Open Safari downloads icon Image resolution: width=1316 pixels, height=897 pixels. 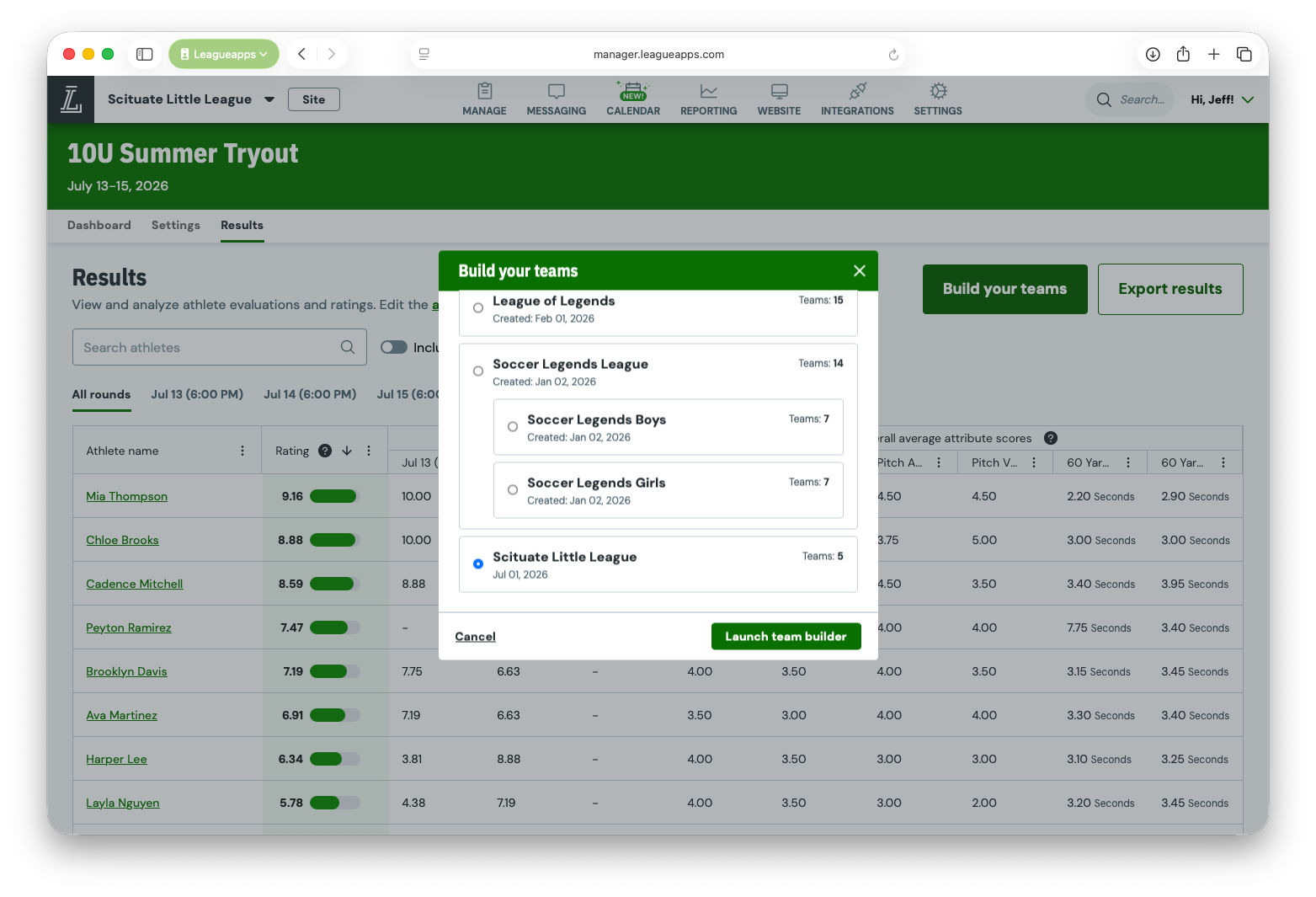coord(1153,54)
